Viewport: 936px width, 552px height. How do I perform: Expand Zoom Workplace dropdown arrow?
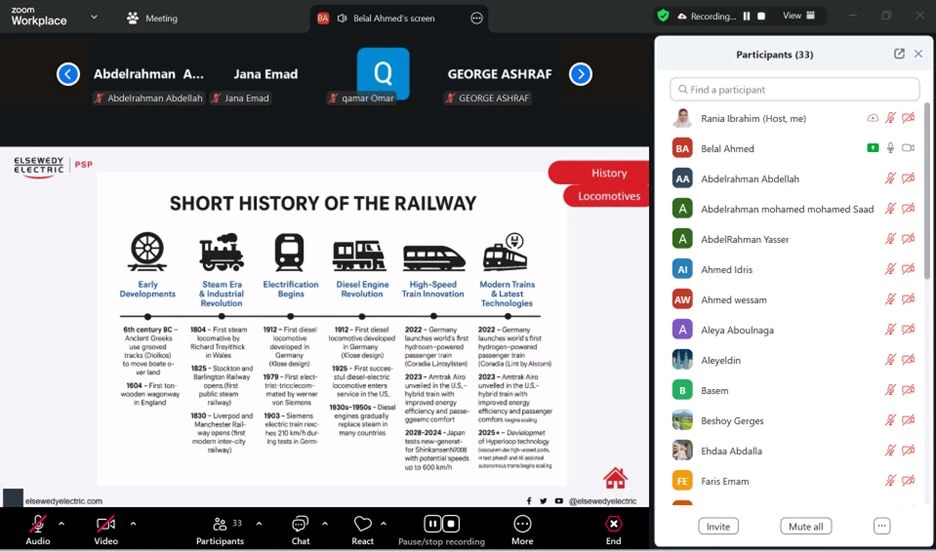(94, 17)
